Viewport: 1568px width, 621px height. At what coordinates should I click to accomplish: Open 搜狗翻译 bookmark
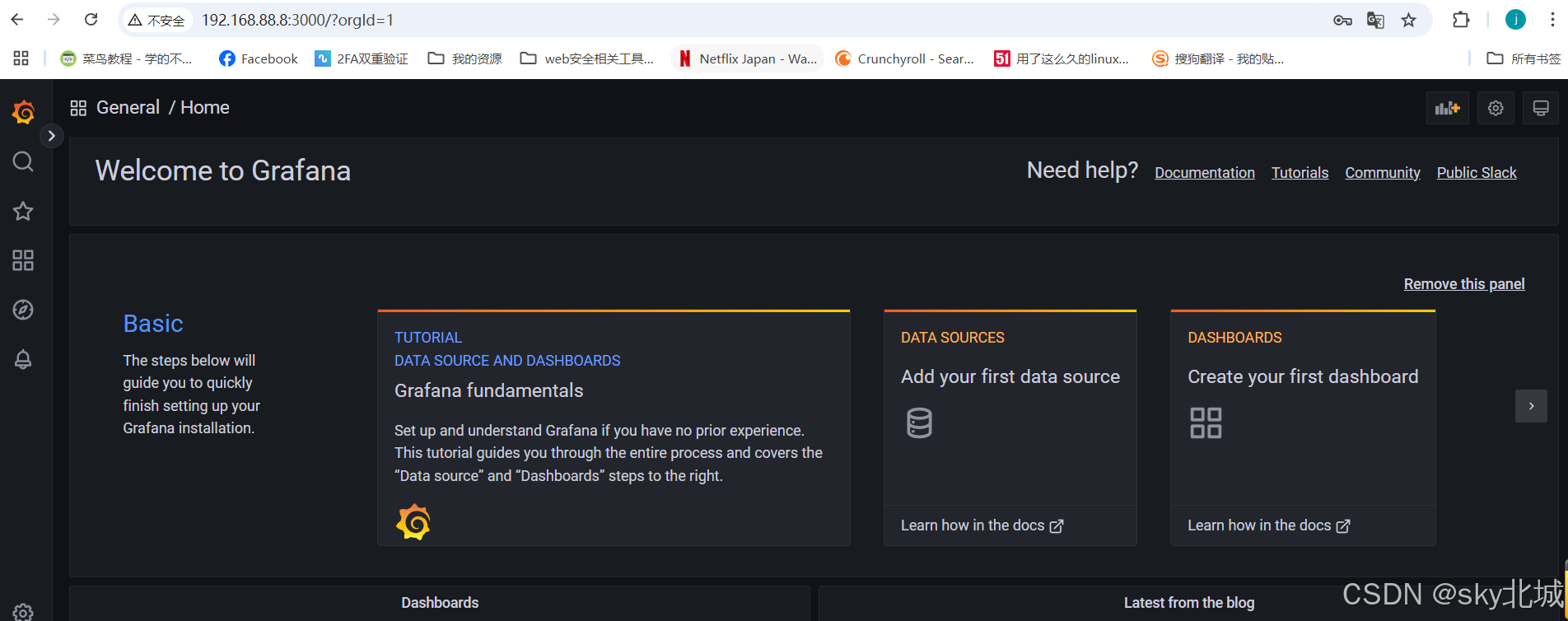coord(1218,58)
